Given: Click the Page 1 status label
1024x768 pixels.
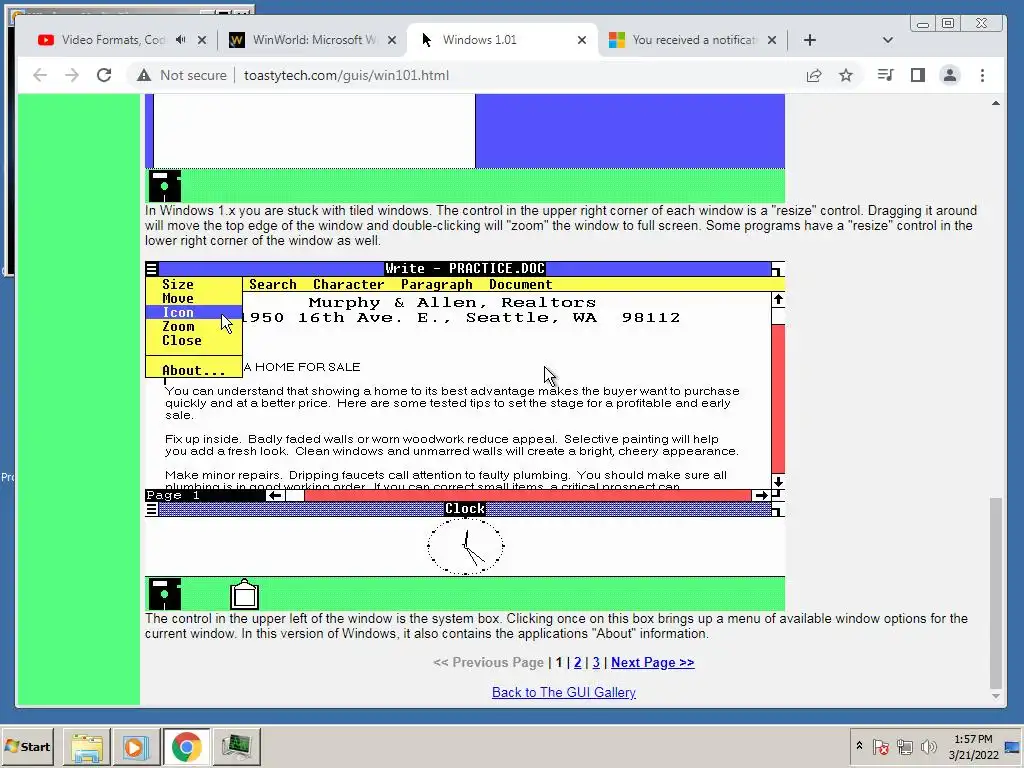Looking at the screenshot, I should (x=173, y=496).
